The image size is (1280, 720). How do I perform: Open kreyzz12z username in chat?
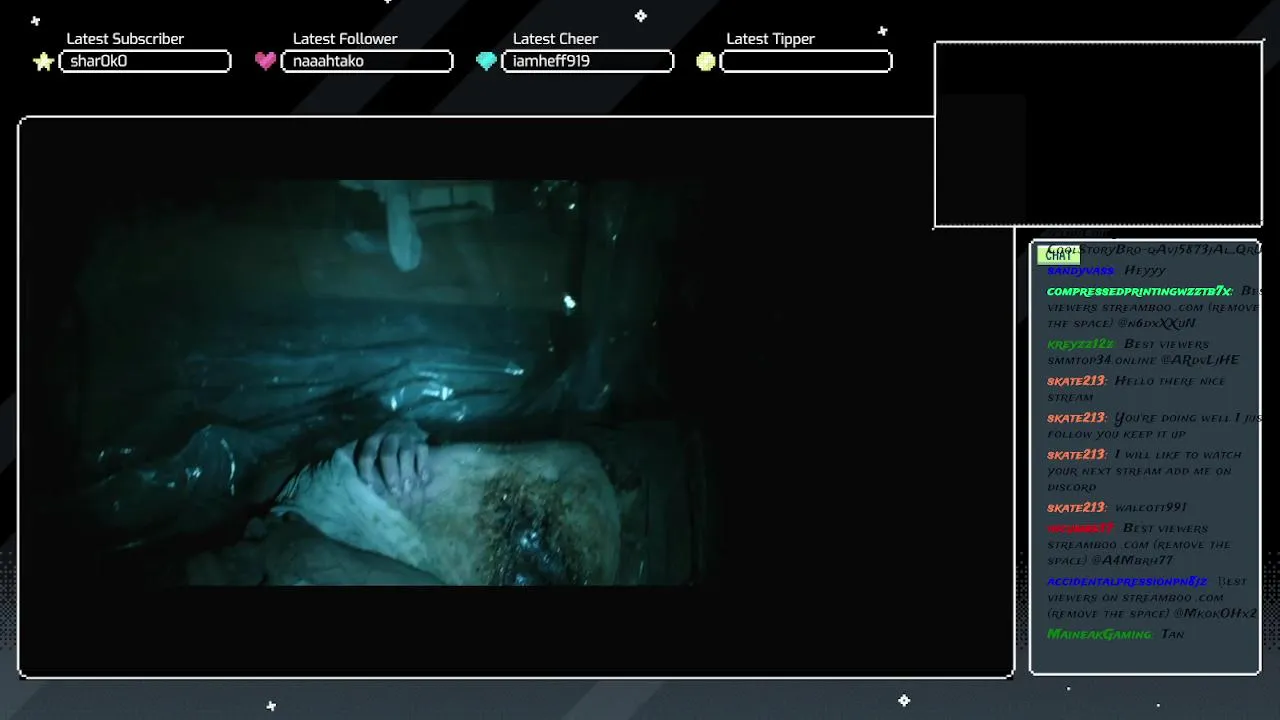(1080, 344)
